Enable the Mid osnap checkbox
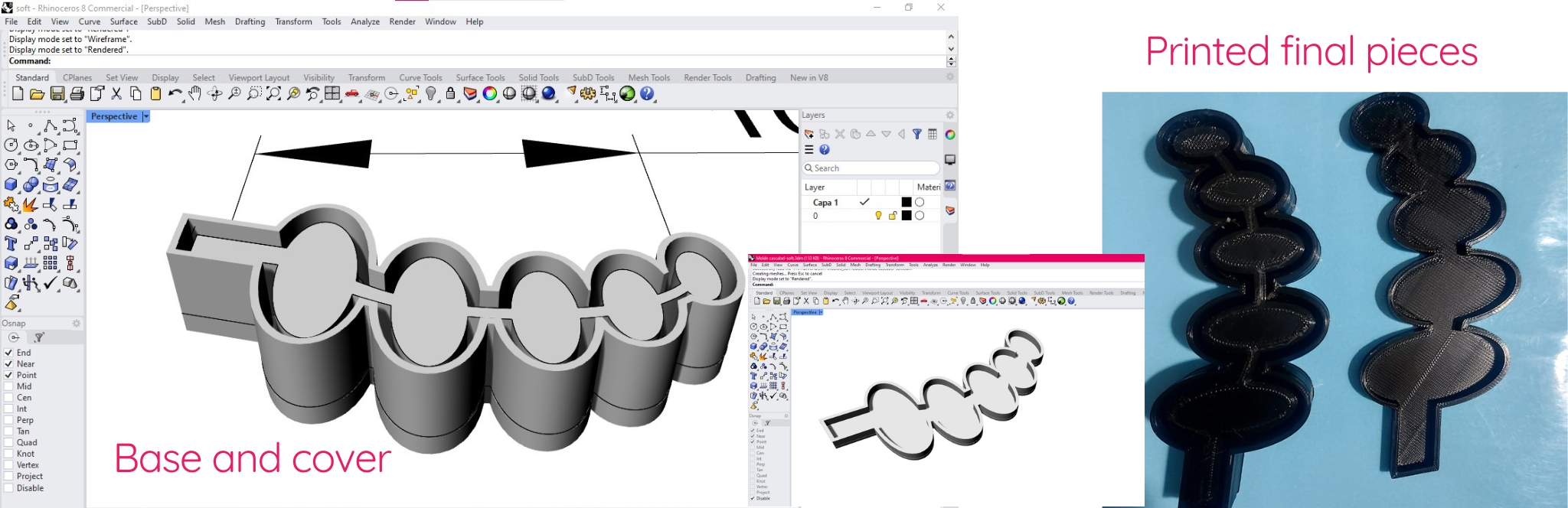 click(8, 386)
